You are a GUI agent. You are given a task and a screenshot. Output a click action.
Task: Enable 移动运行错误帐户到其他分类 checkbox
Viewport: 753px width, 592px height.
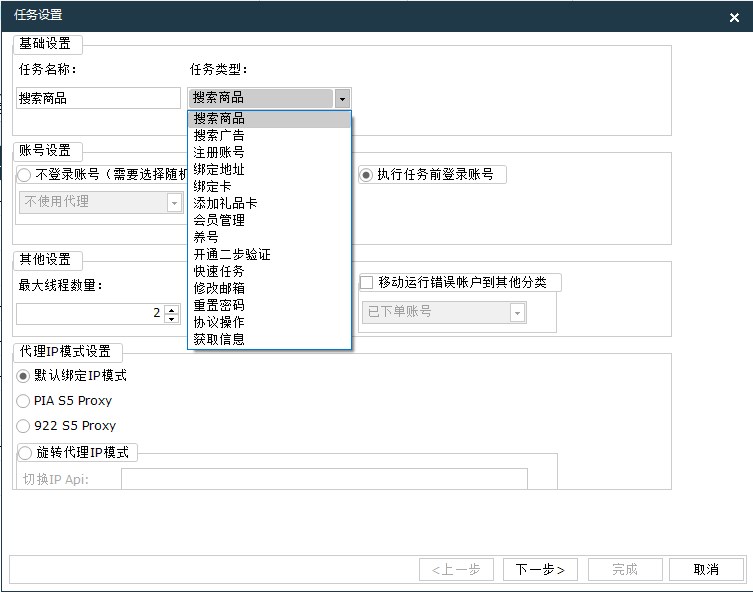click(366, 282)
